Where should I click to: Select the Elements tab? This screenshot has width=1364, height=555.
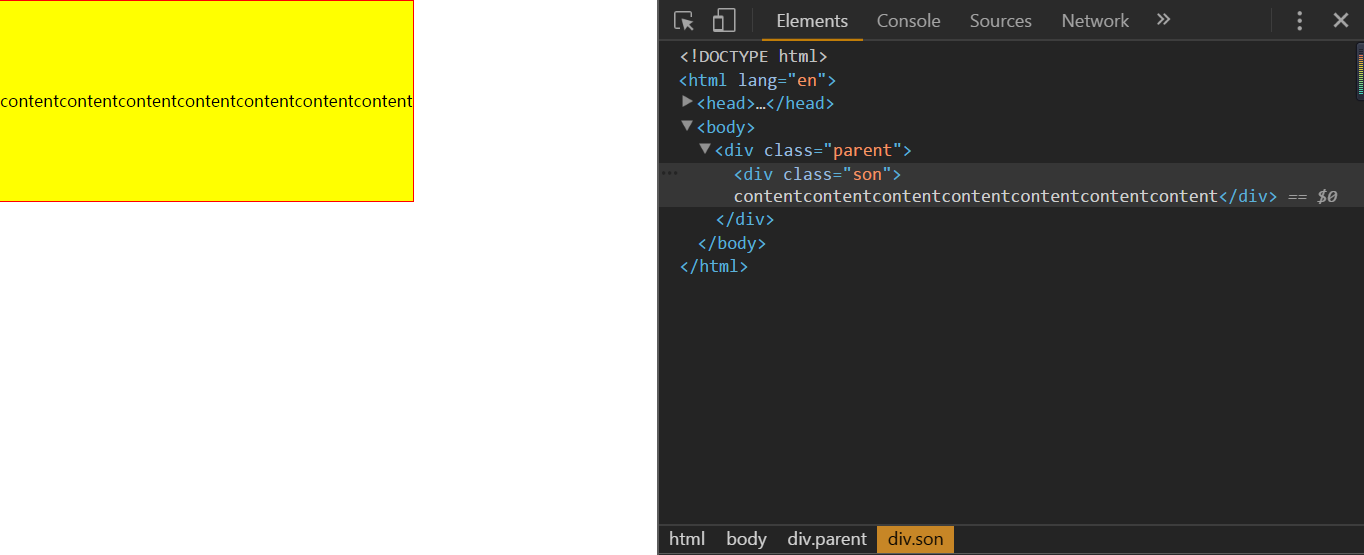[x=812, y=21]
